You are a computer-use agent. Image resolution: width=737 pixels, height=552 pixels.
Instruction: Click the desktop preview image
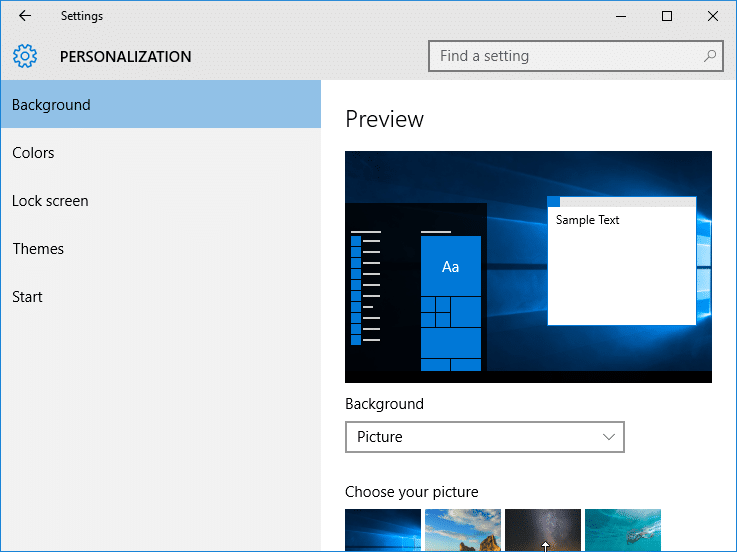click(x=528, y=267)
